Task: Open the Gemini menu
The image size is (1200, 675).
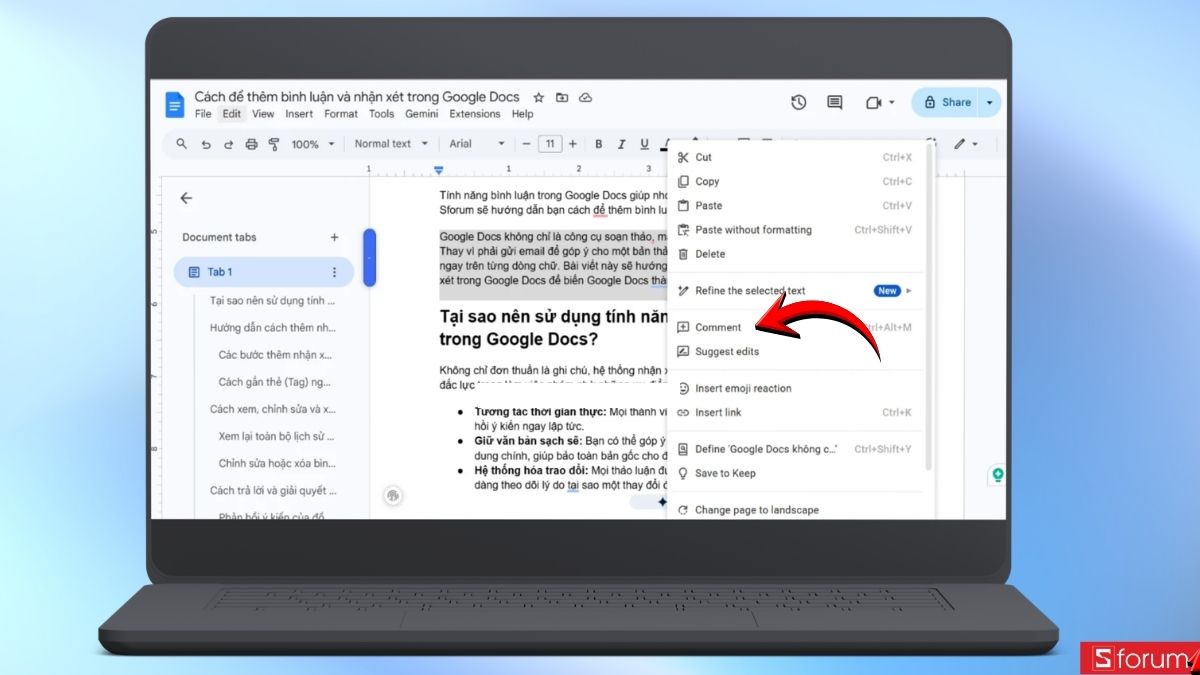Action: pos(422,114)
